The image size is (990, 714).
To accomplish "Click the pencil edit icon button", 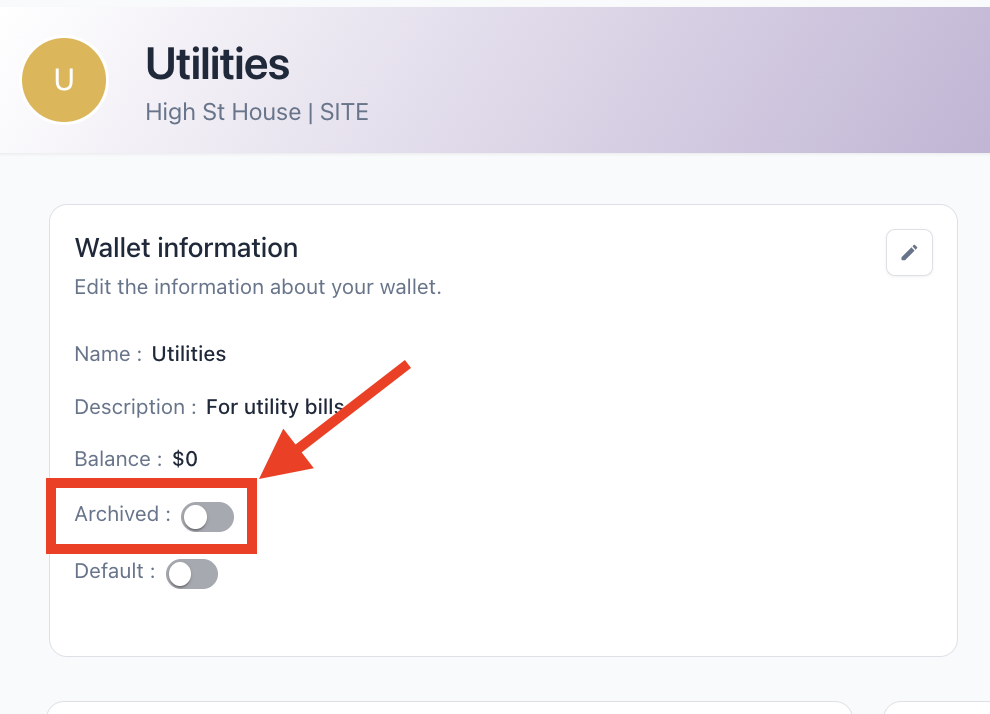I will coord(909,253).
